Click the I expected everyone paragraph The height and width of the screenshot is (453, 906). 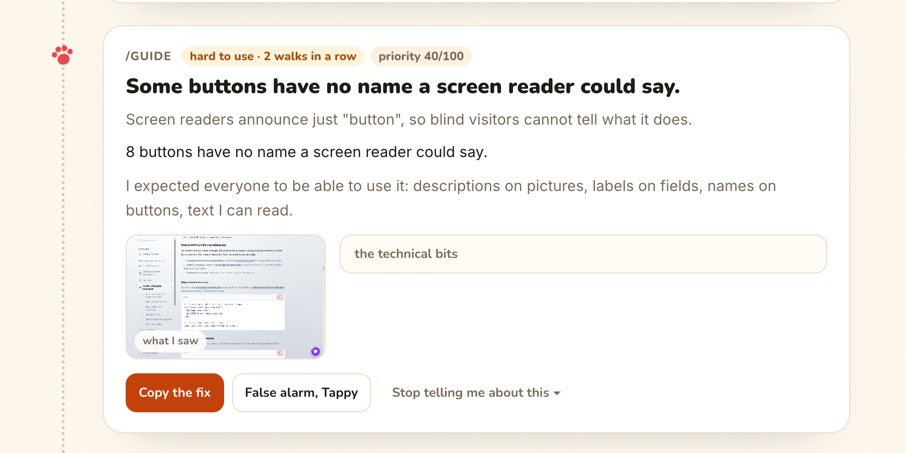click(x=451, y=198)
